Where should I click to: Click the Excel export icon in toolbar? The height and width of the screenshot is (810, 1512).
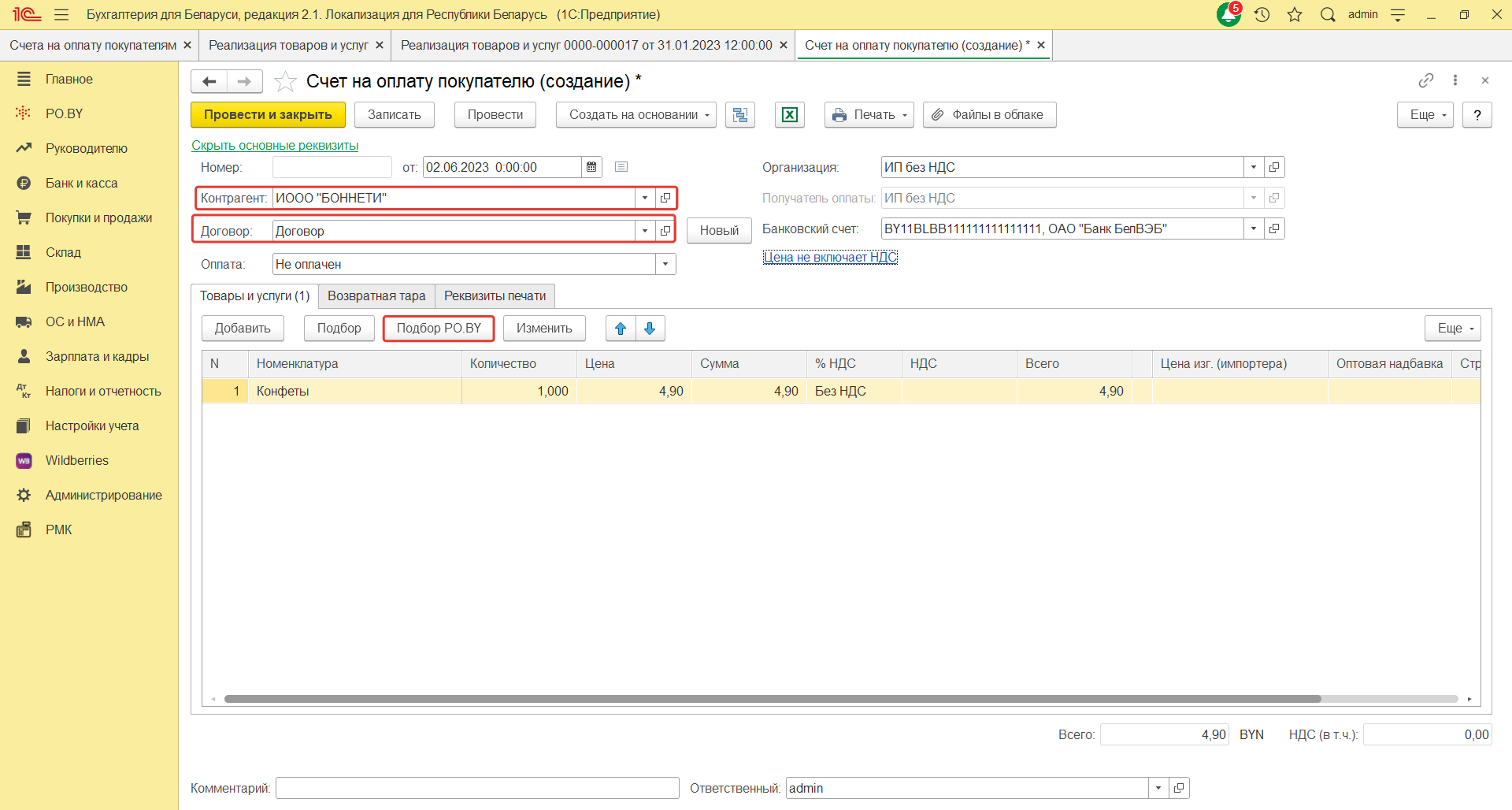789,115
